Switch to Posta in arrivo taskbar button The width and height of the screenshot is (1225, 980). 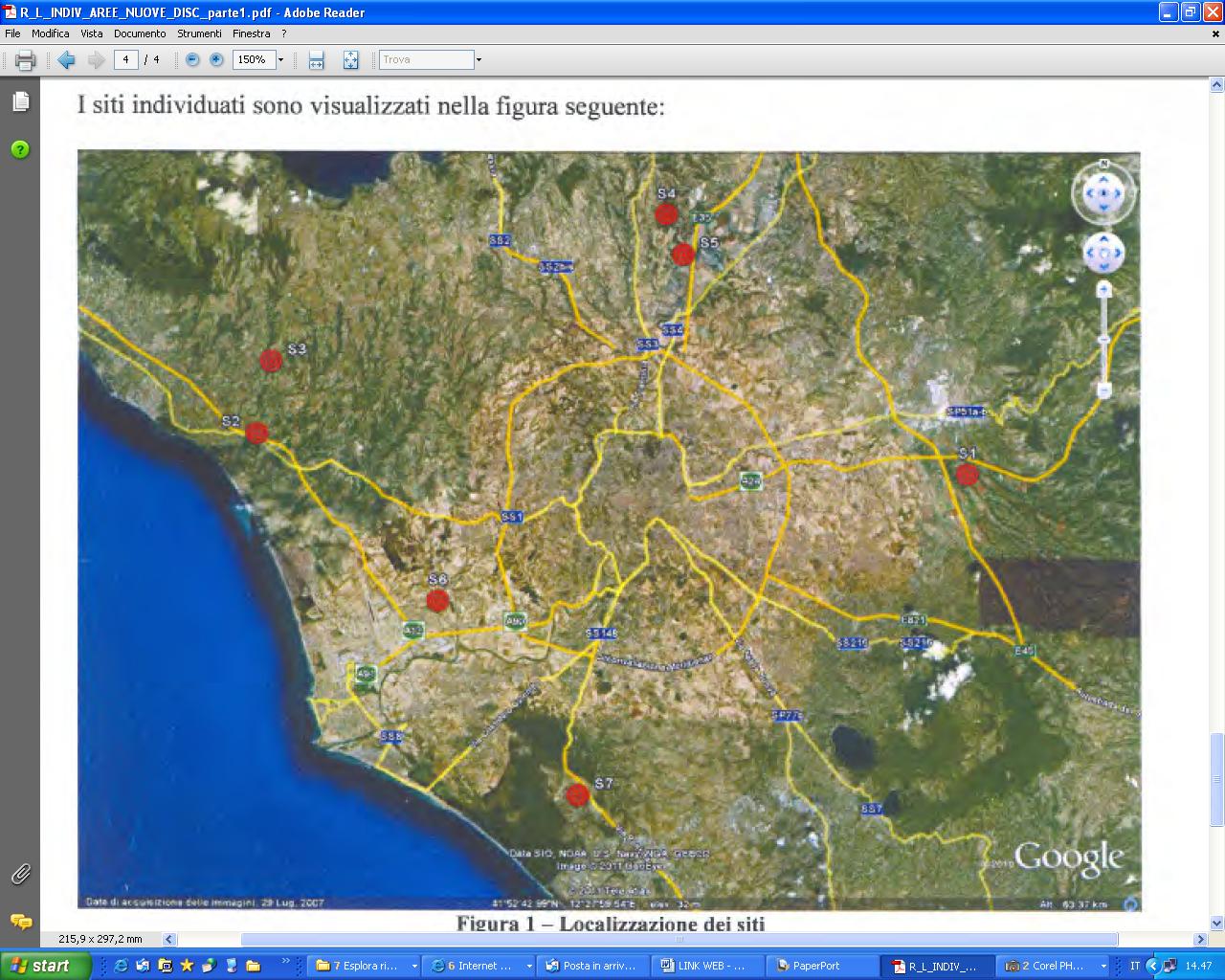pos(593,966)
